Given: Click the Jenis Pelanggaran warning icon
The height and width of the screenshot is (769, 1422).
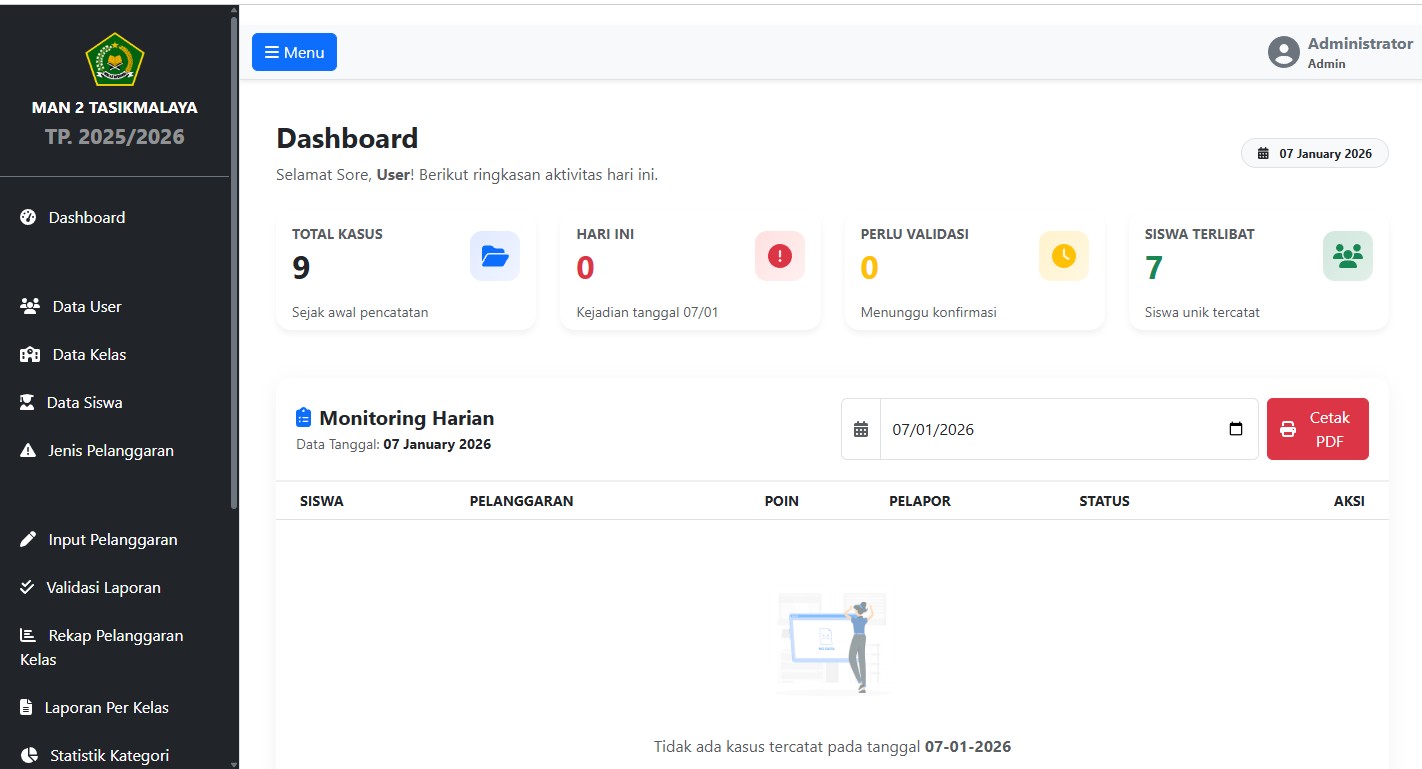Looking at the screenshot, I should pyautogui.click(x=27, y=450).
